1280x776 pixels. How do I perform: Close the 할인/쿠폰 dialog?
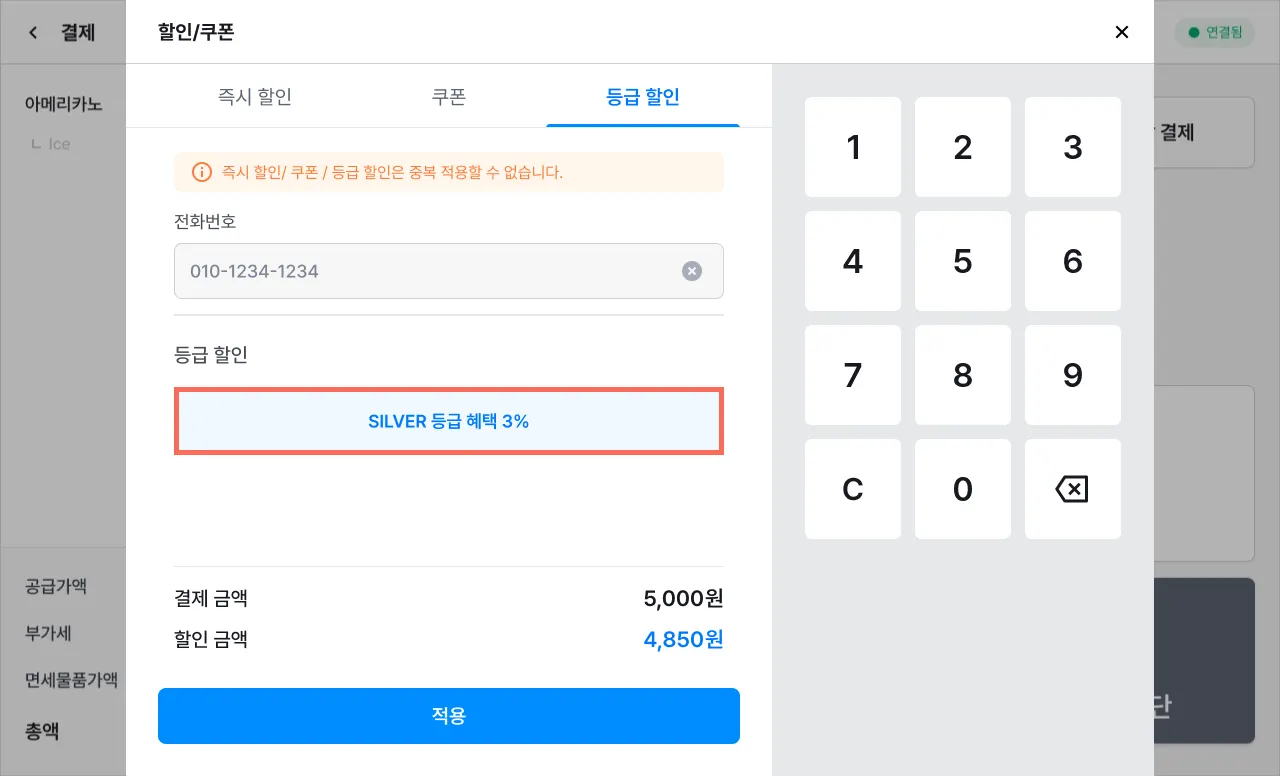pyautogui.click(x=1122, y=32)
